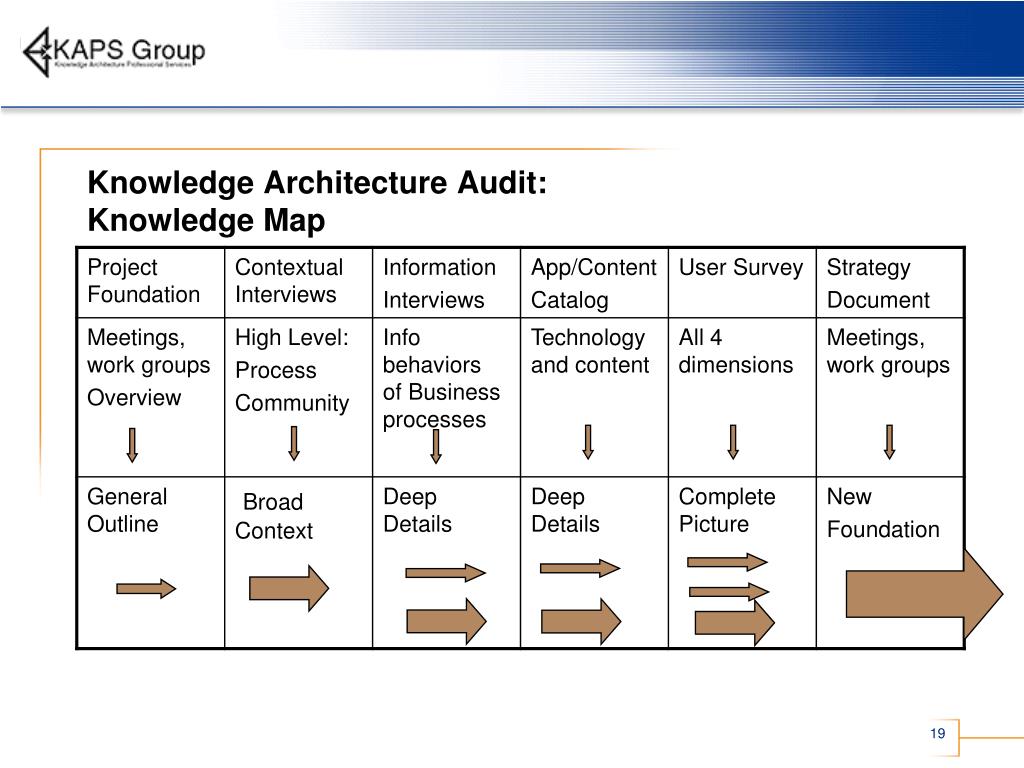
Task: Select the 'Strategy Document' header cell
Action: (890, 283)
